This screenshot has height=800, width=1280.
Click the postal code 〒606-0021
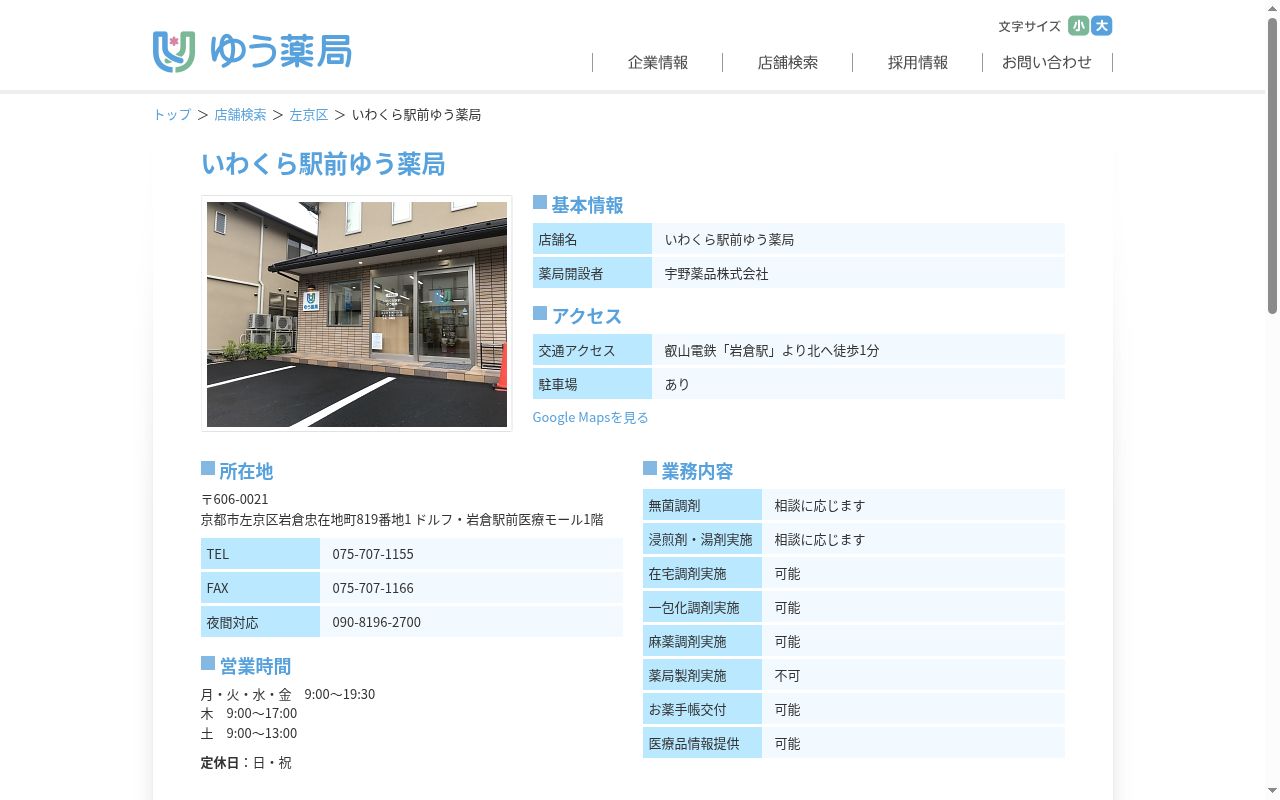click(x=235, y=499)
